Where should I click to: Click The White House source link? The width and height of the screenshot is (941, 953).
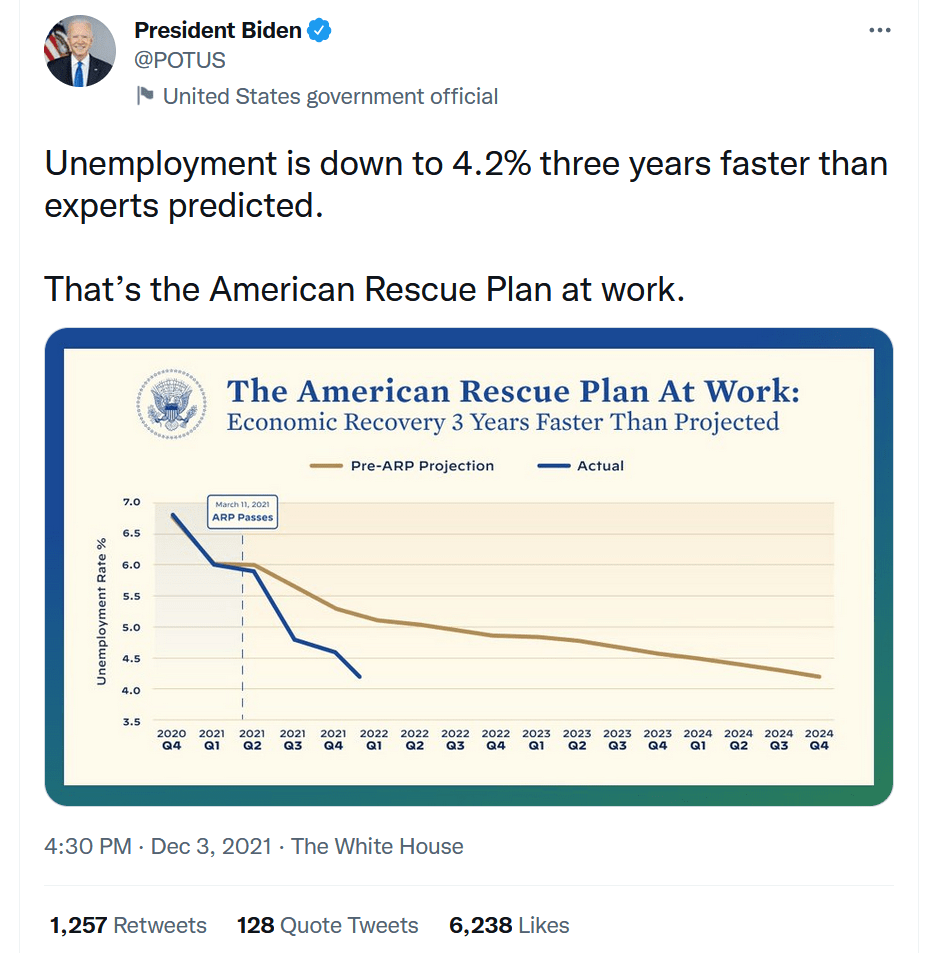[x=377, y=846]
